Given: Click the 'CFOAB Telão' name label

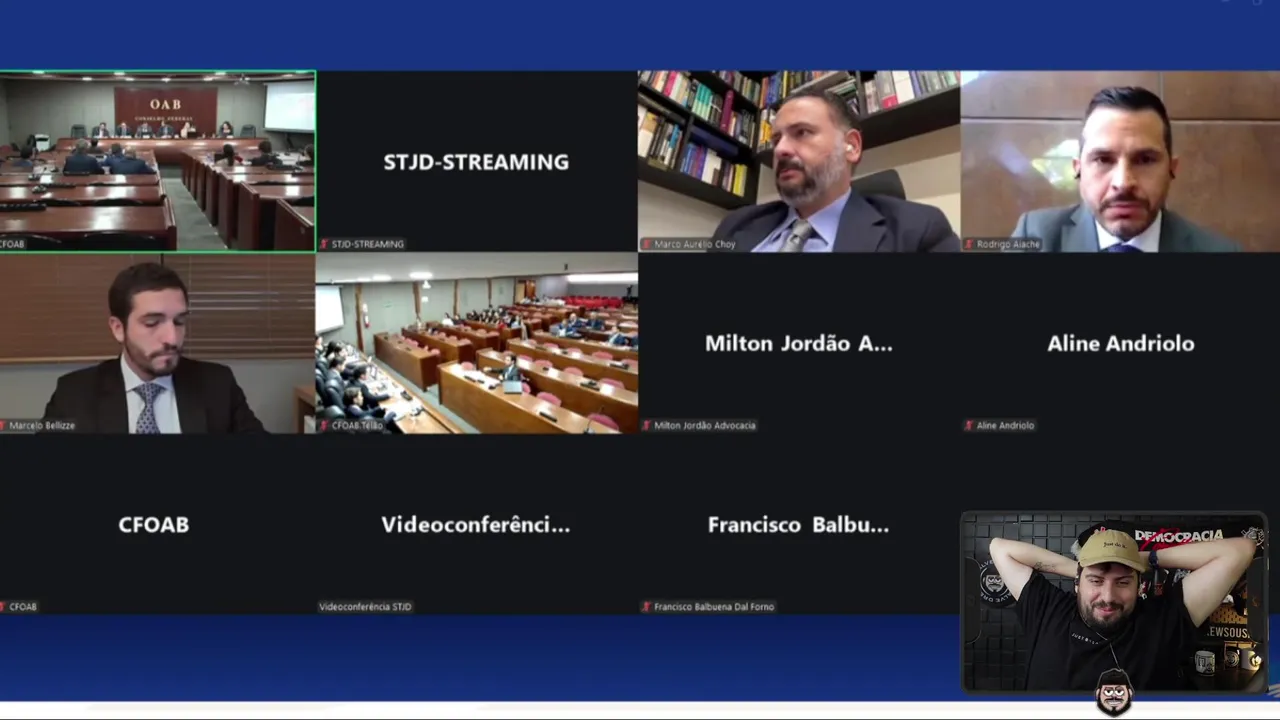Looking at the screenshot, I should tap(357, 426).
